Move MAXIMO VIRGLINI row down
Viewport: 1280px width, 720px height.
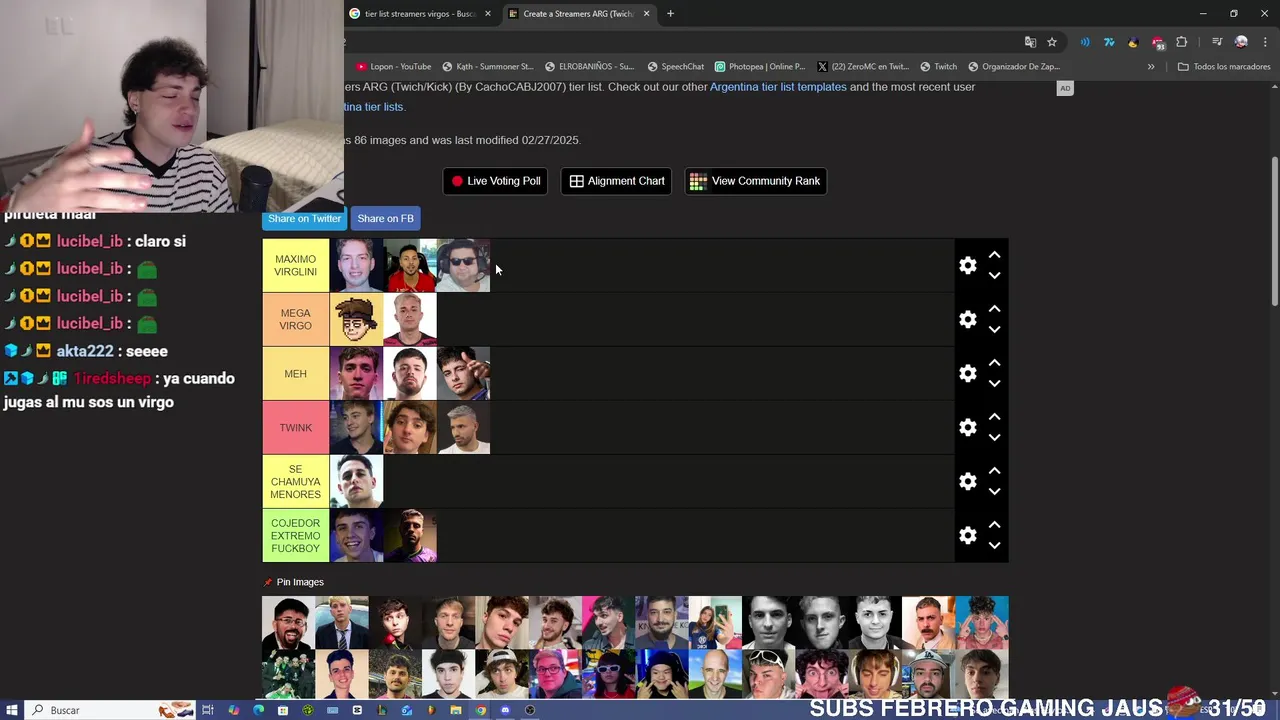(x=994, y=276)
